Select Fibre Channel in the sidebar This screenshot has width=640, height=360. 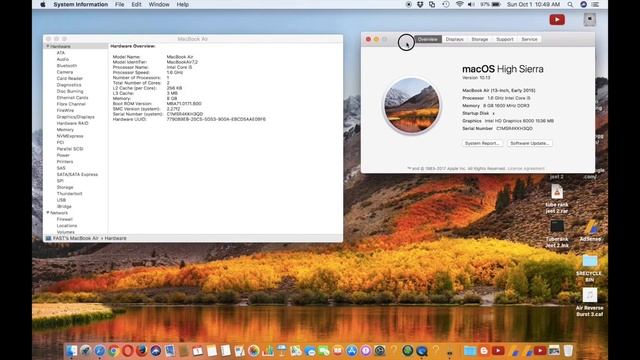coord(71,104)
